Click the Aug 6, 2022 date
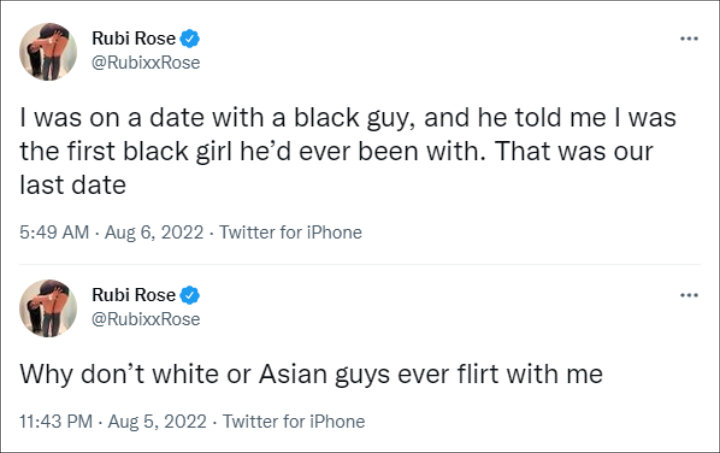The image size is (720, 453). point(154,232)
